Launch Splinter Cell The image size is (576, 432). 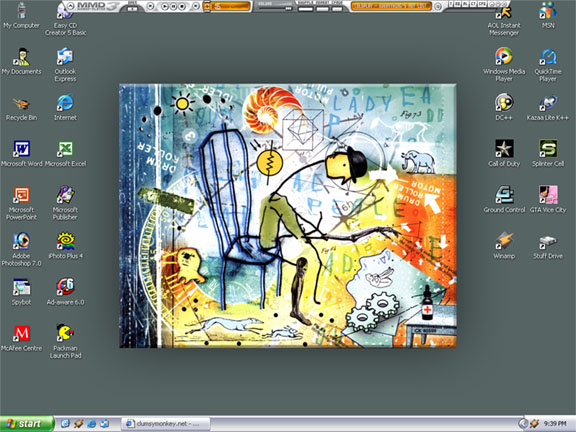(x=548, y=154)
